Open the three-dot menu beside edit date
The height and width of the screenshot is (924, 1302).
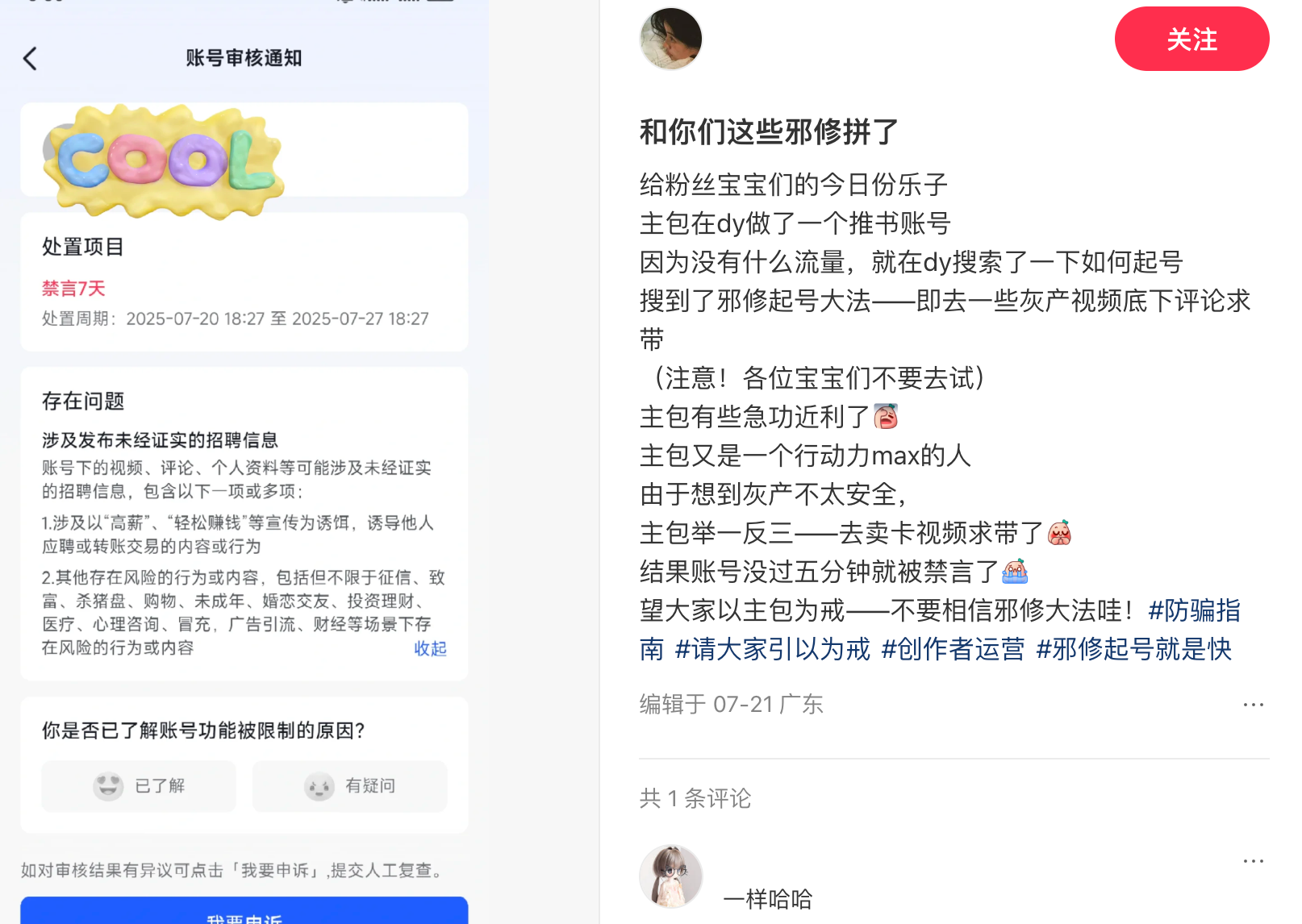click(x=1253, y=705)
